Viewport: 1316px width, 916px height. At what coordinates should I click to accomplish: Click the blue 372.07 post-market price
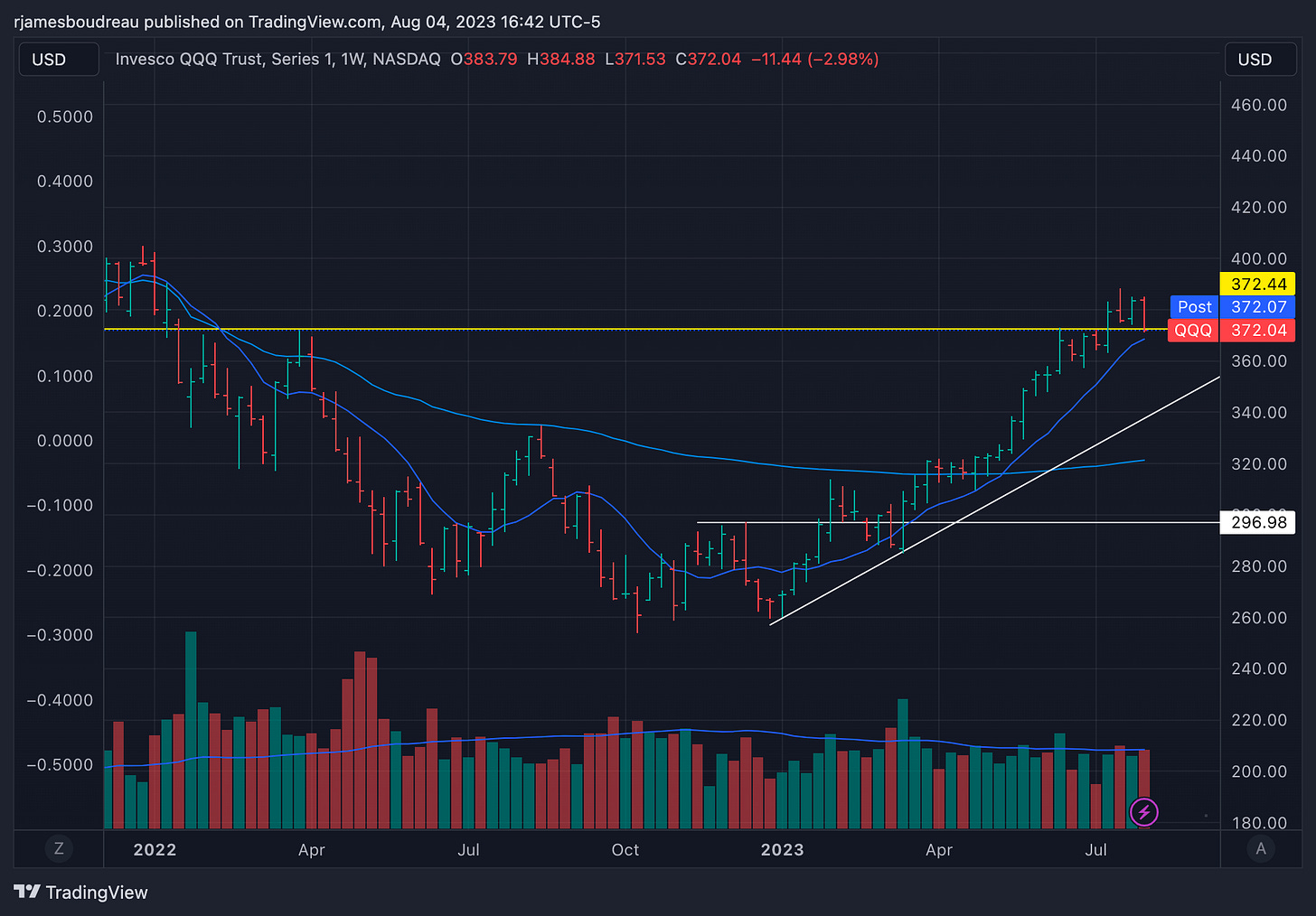(x=1258, y=307)
